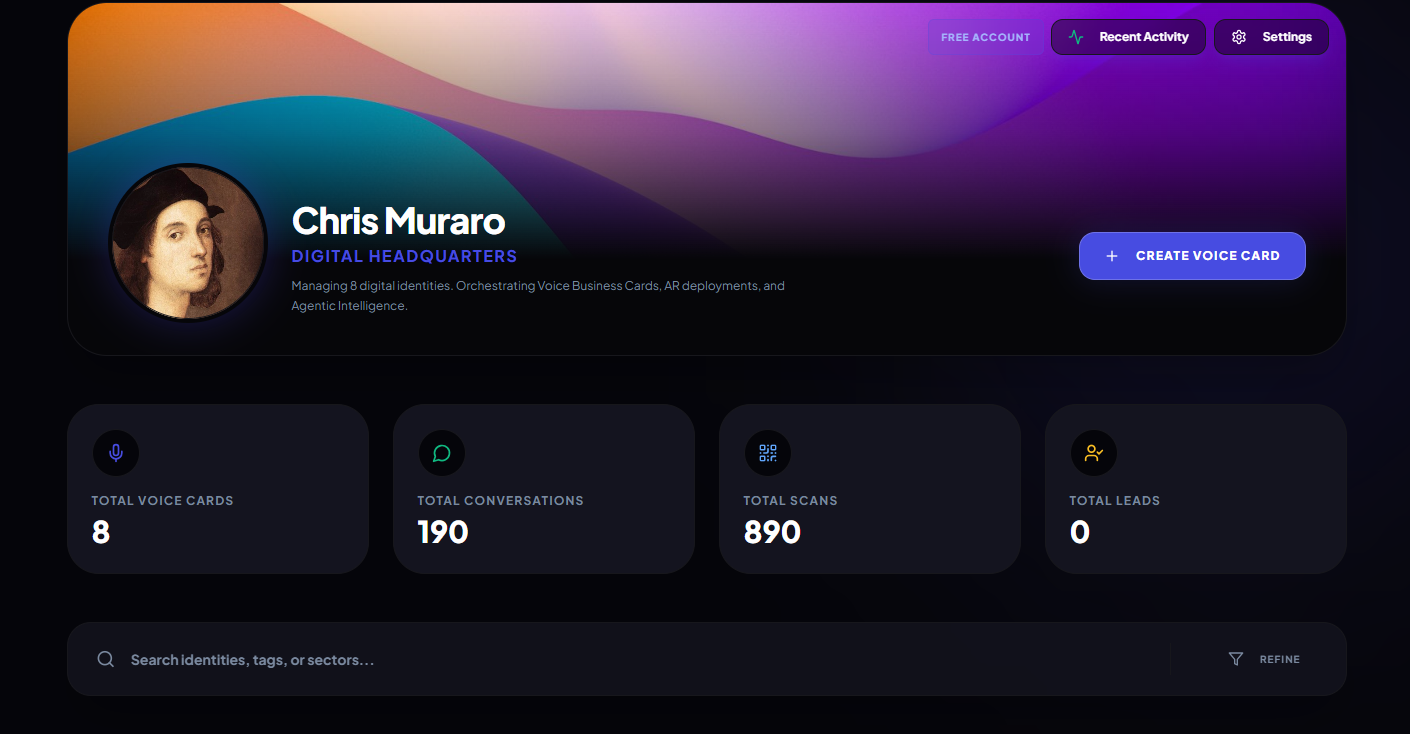Click the Total Leads value 0

1079,532
